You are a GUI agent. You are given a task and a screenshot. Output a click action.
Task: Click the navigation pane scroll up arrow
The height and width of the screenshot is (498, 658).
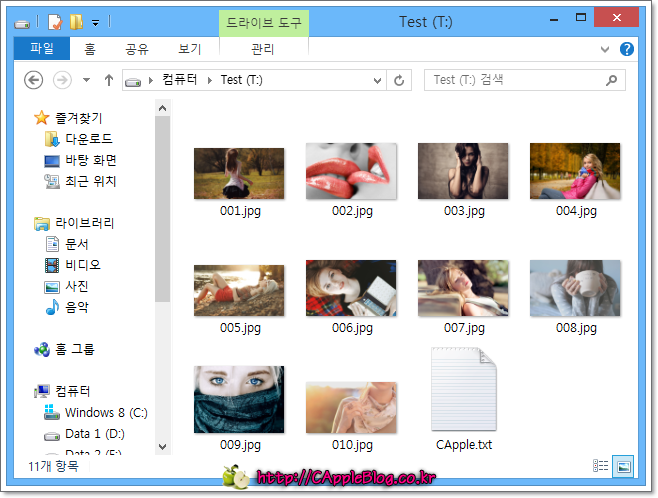[x=162, y=108]
